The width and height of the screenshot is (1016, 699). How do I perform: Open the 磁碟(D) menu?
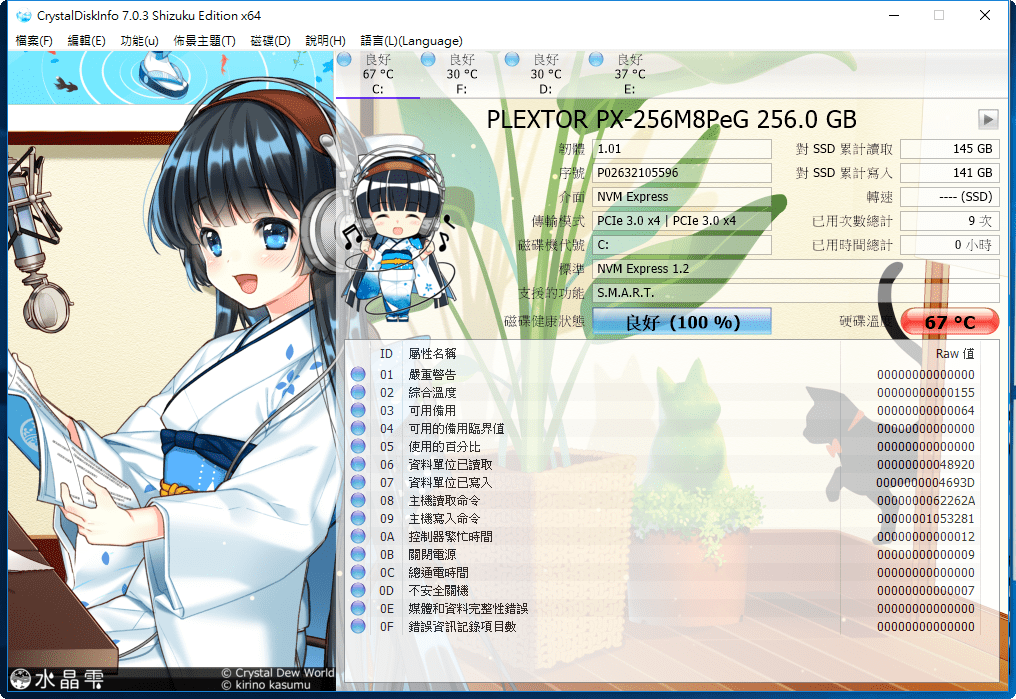pyautogui.click(x=270, y=41)
